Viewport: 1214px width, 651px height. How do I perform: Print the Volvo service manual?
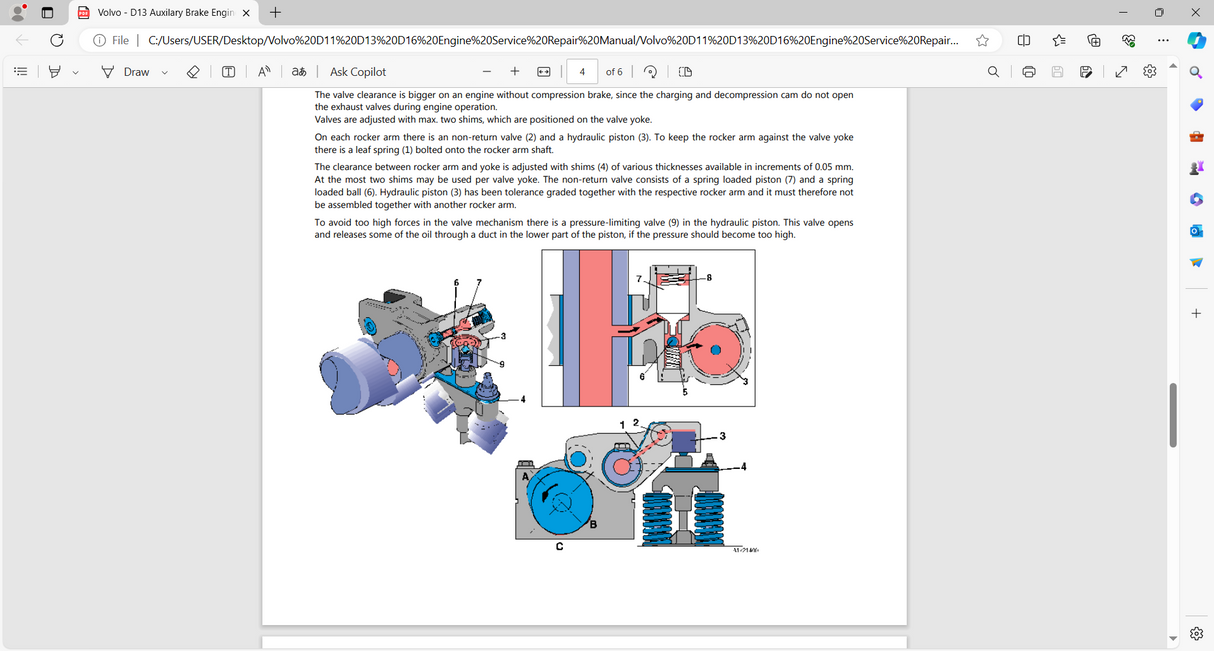tap(1029, 71)
